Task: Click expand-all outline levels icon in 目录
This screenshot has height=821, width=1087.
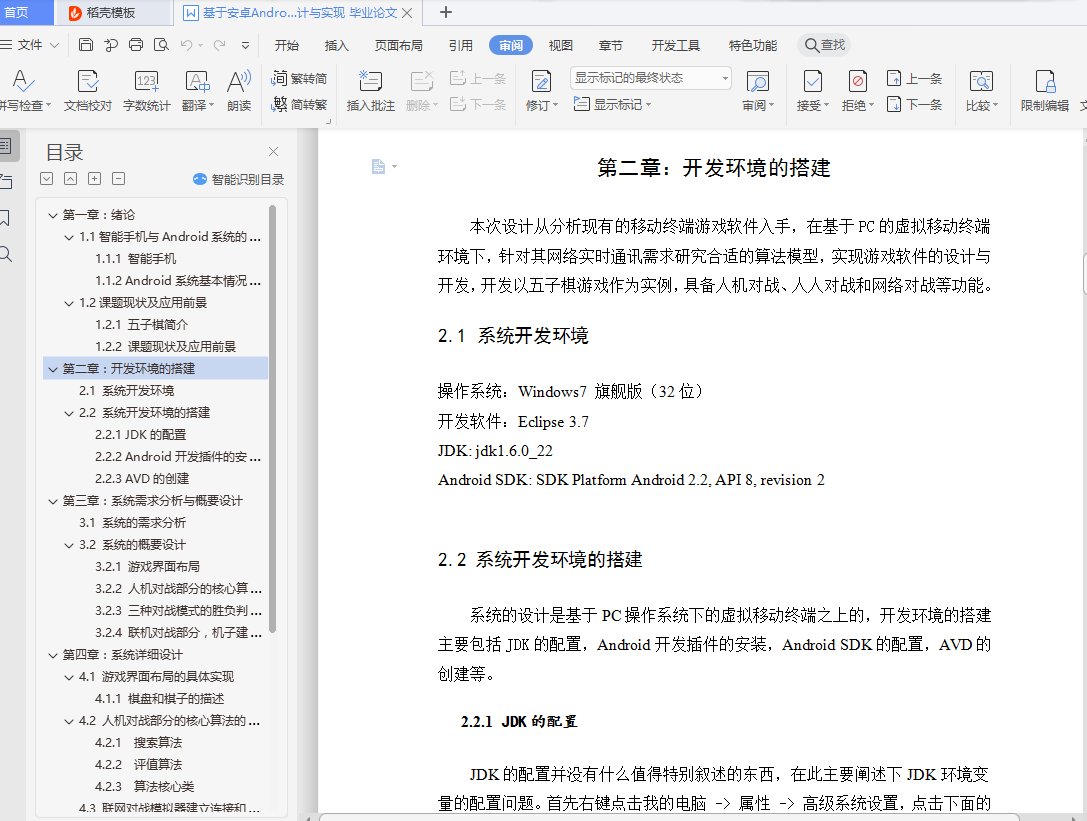Action: (46, 179)
